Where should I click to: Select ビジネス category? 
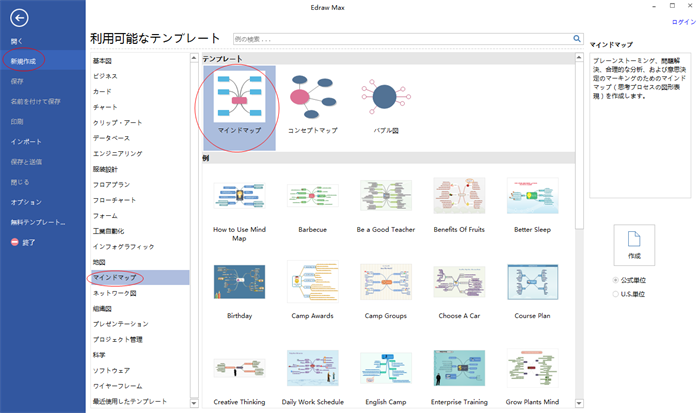coord(105,76)
